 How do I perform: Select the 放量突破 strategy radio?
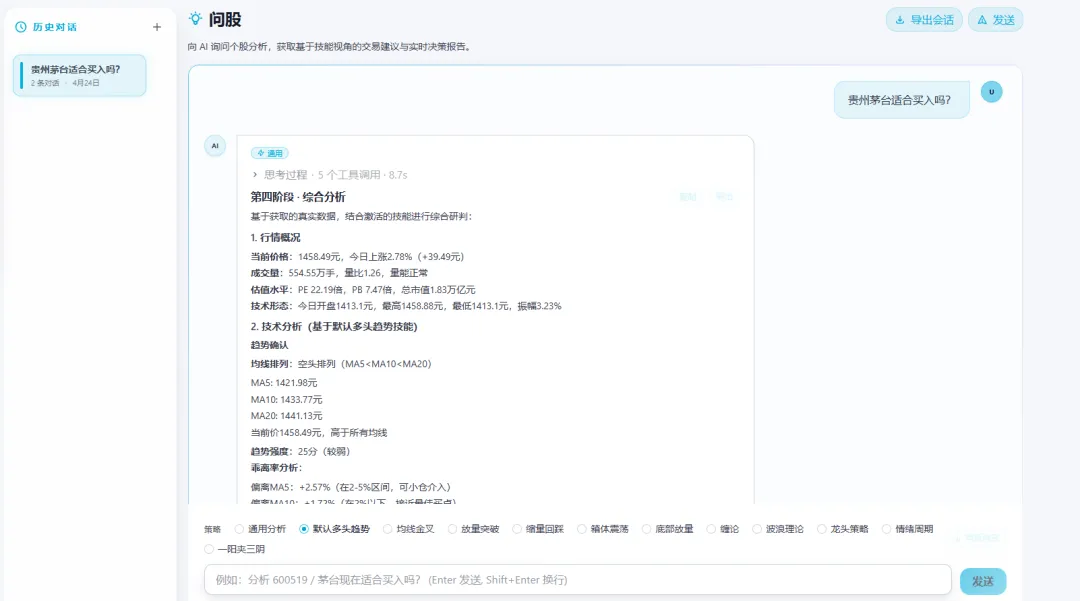coord(453,529)
